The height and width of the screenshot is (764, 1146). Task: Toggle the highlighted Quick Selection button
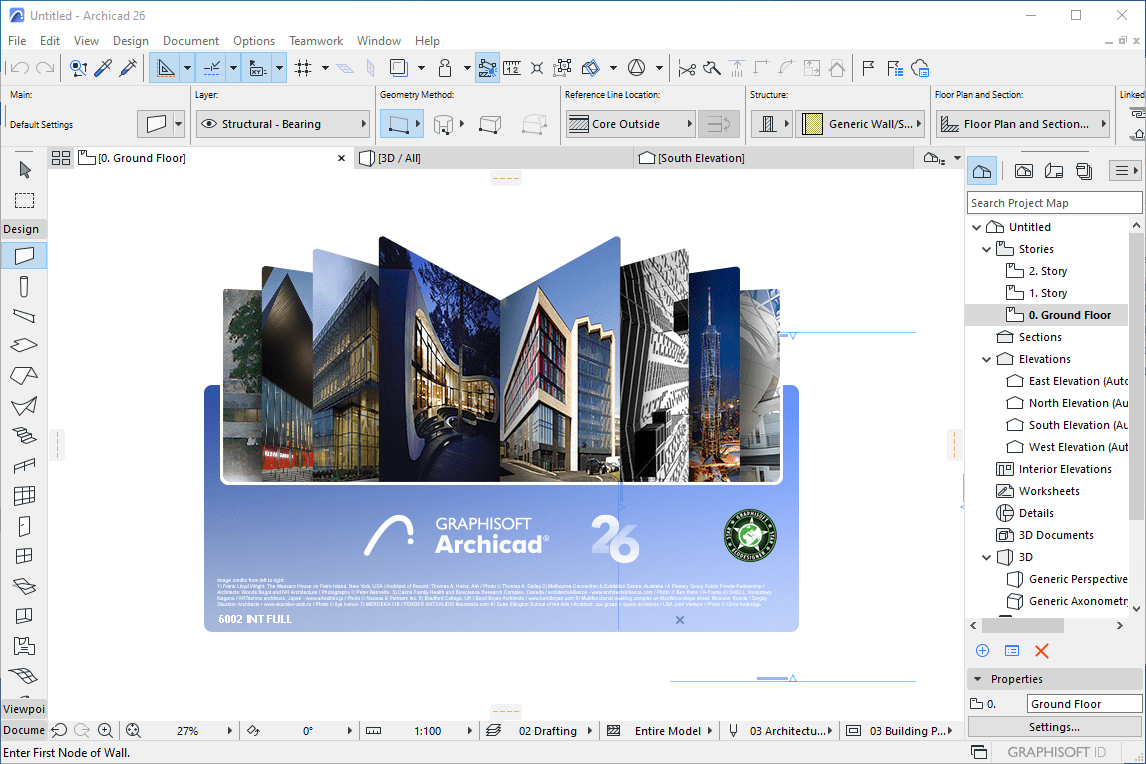click(x=487, y=69)
